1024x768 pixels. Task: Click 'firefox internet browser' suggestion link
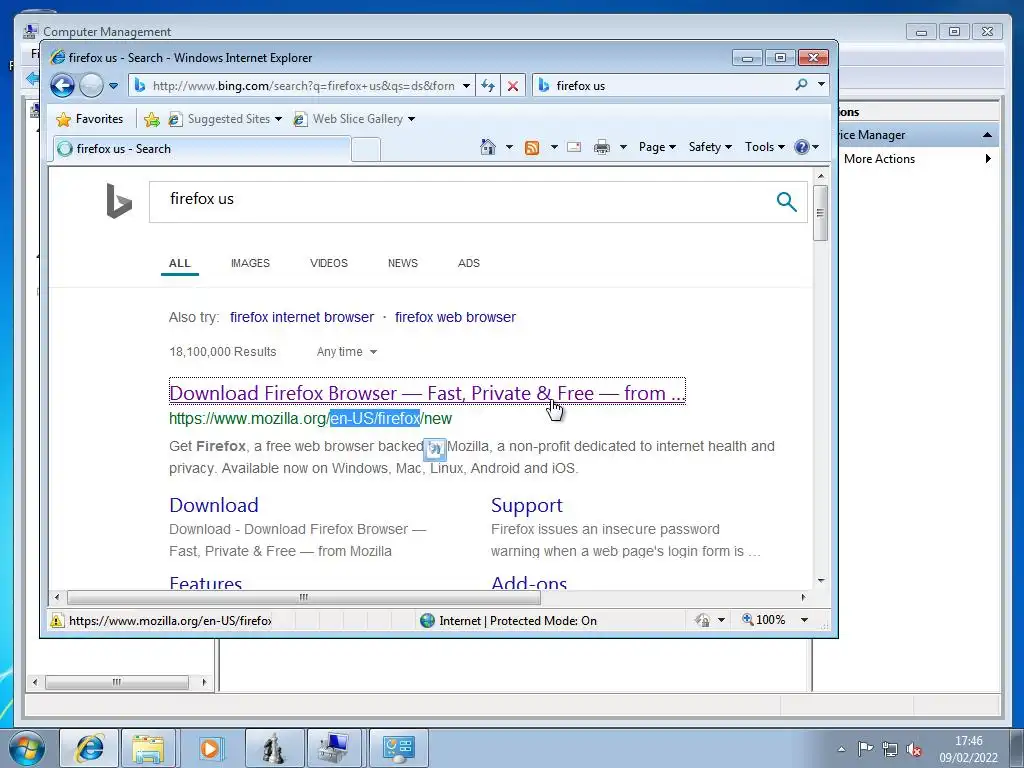pos(302,317)
